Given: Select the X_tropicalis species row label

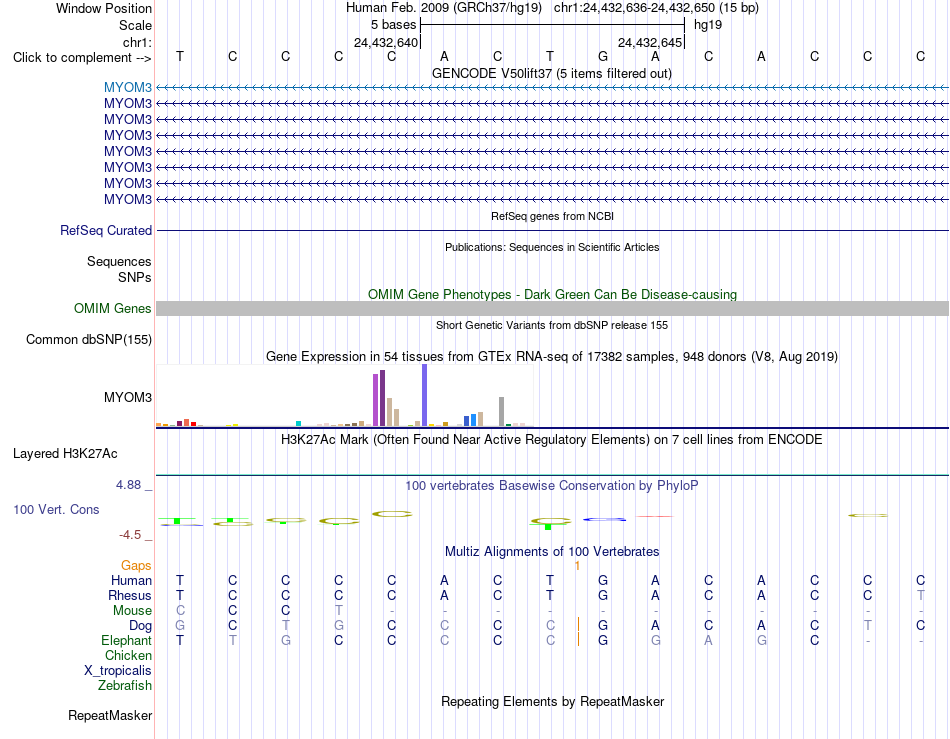Looking at the screenshot, I should (x=118, y=671).
